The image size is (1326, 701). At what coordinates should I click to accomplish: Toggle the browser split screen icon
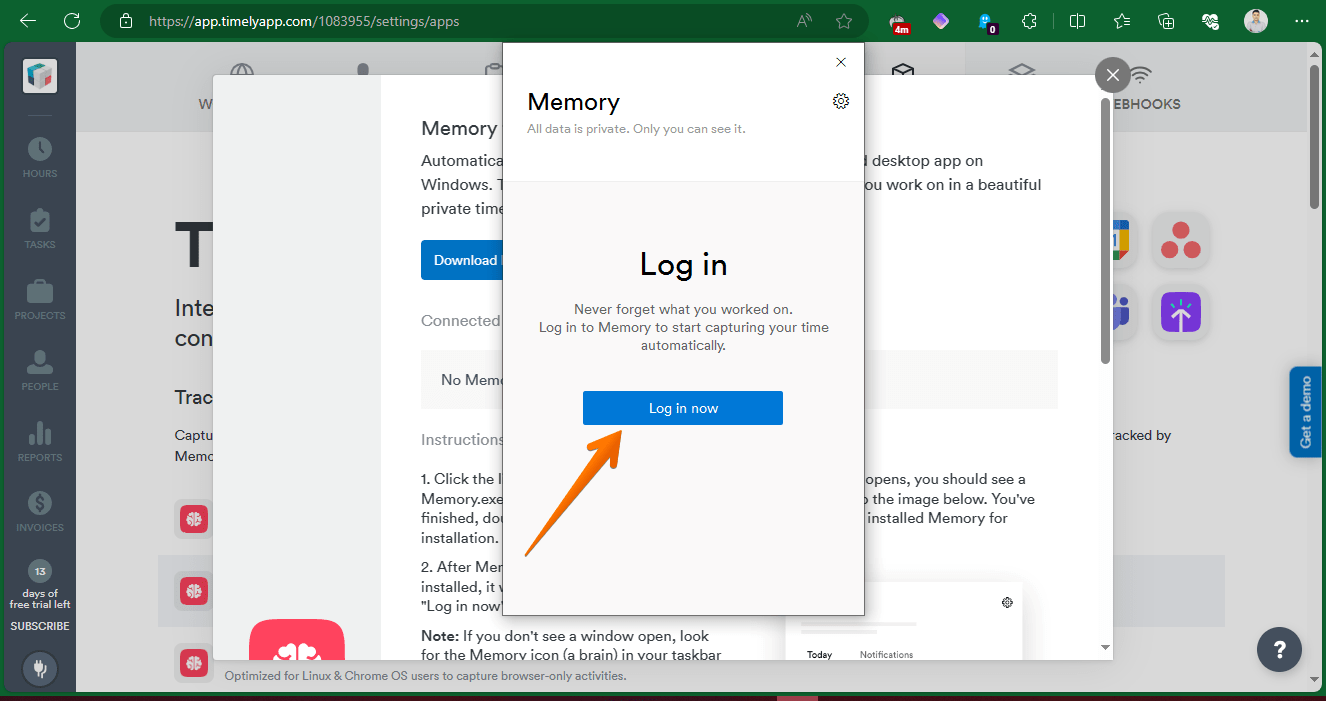[x=1077, y=20]
